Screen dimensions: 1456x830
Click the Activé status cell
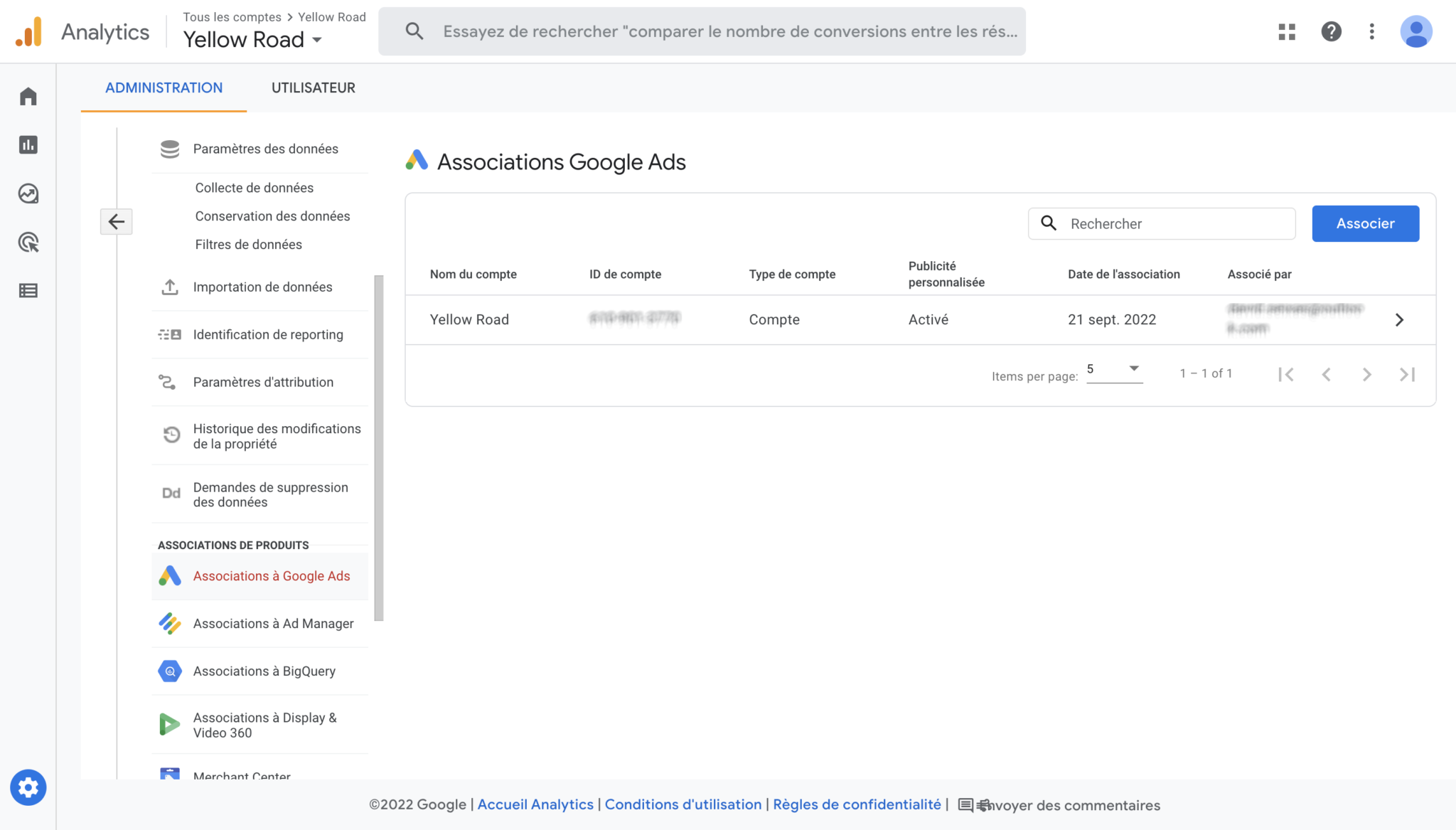[928, 320]
